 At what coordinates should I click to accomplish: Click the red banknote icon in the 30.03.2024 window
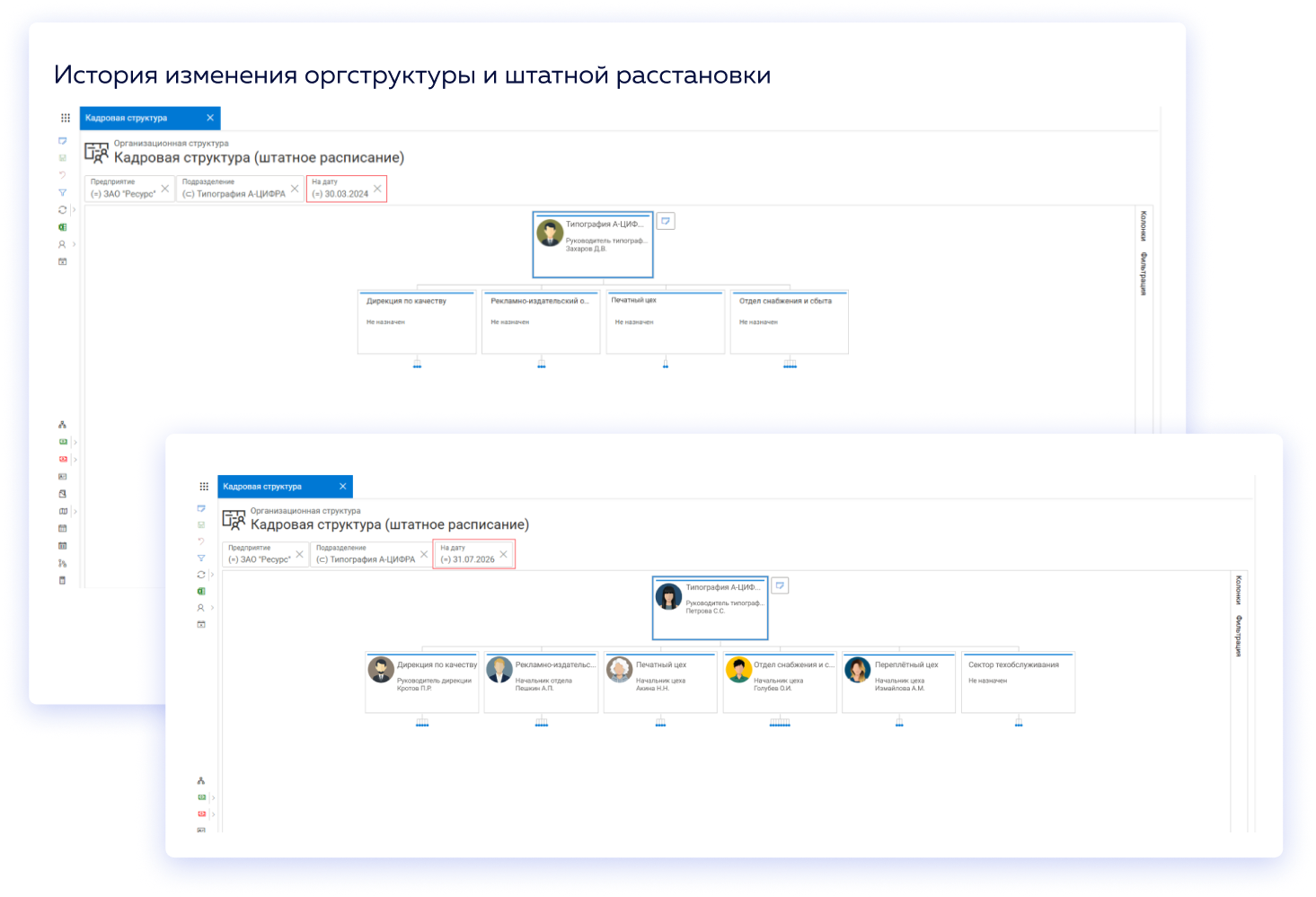[63, 459]
